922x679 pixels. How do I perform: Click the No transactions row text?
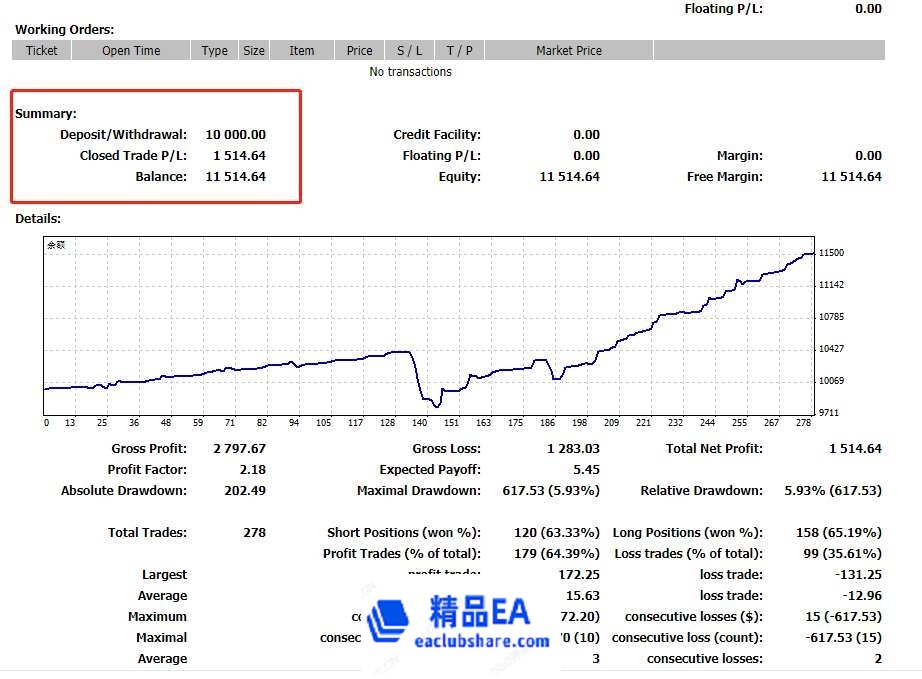click(410, 72)
